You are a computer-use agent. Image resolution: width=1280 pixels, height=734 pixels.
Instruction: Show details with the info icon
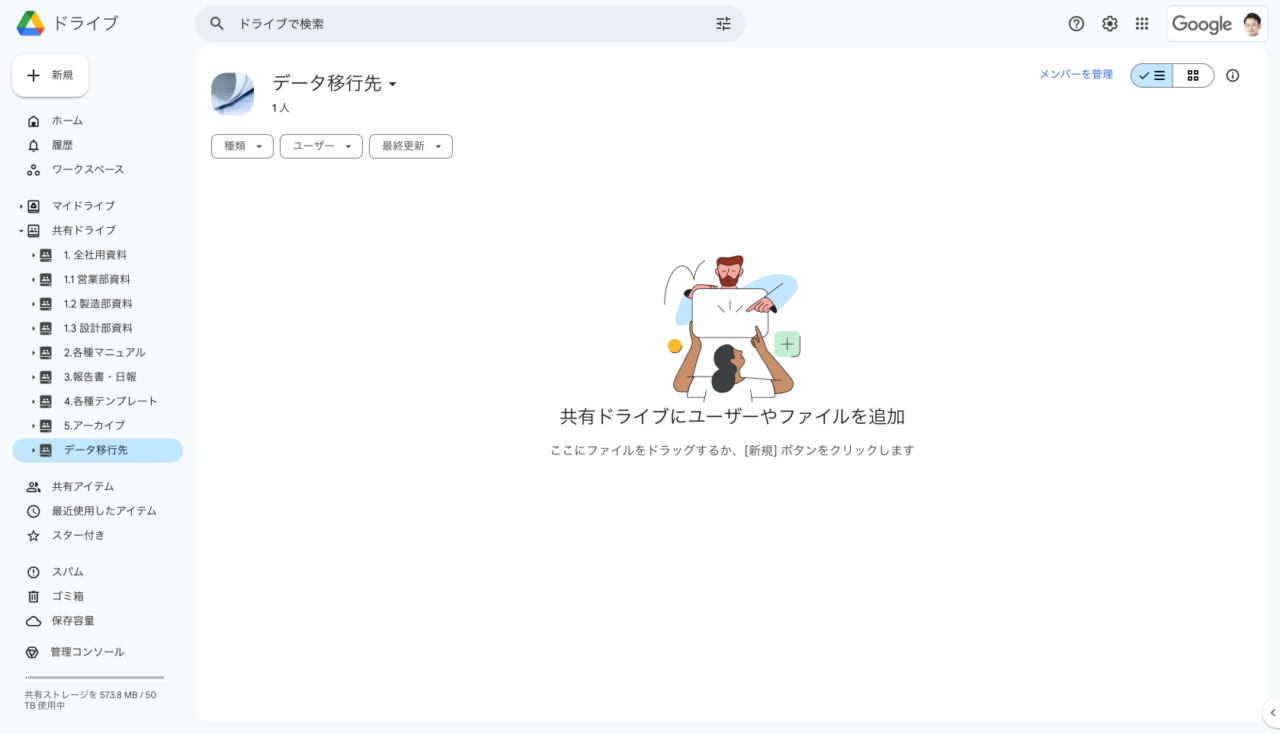1232,76
